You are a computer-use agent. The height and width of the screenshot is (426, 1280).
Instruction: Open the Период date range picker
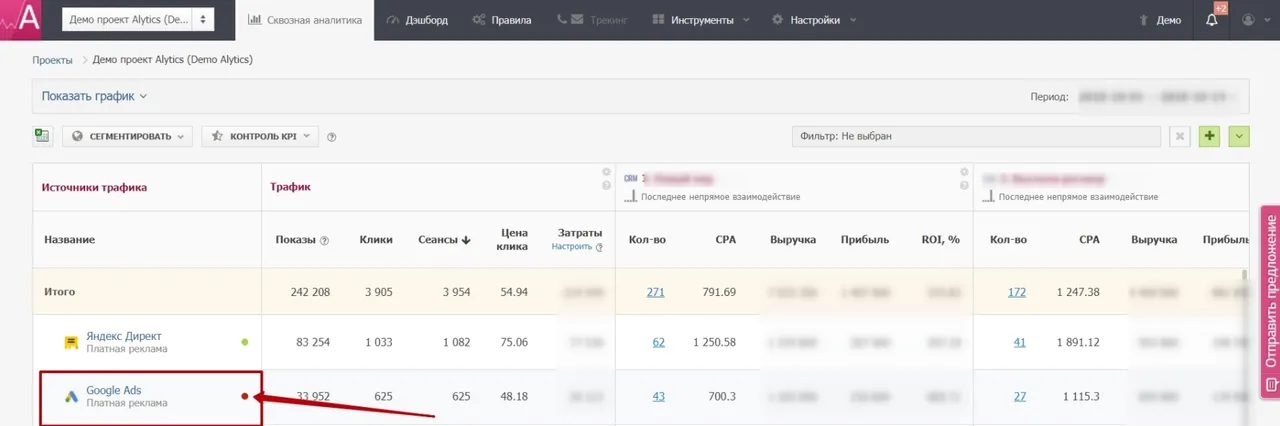coord(1159,97)
